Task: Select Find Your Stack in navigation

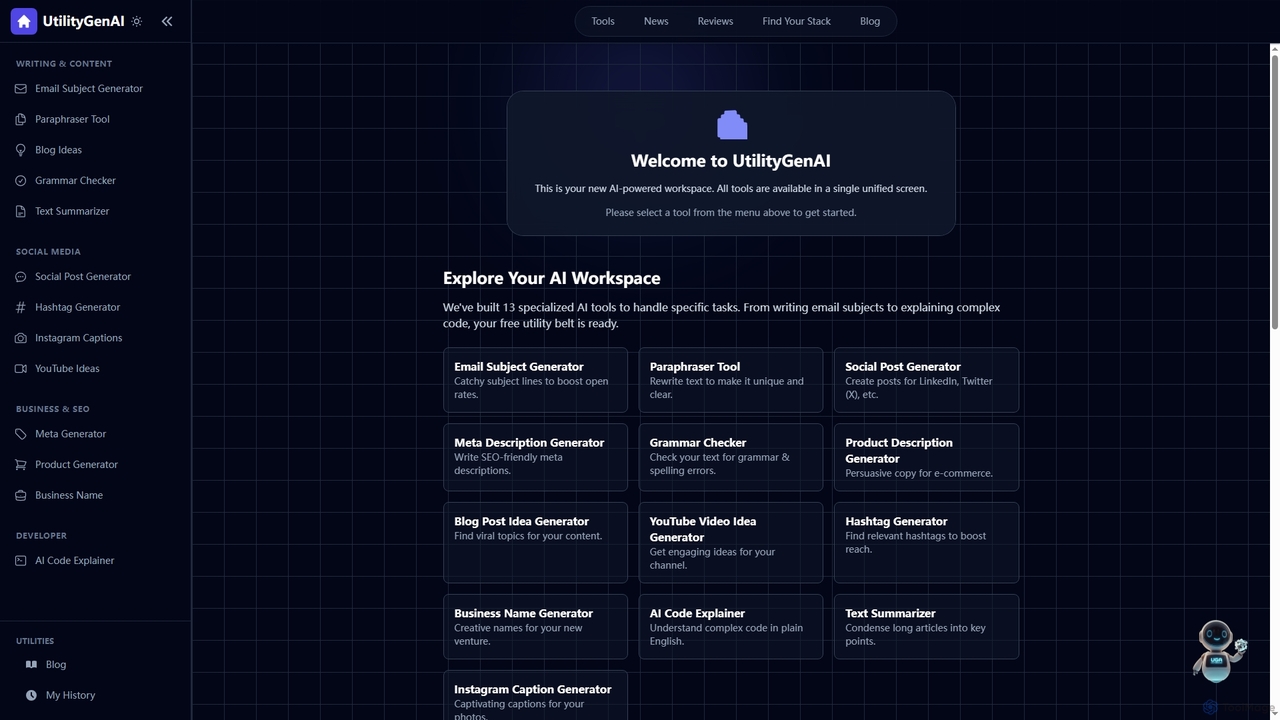Action: point(796,21)
